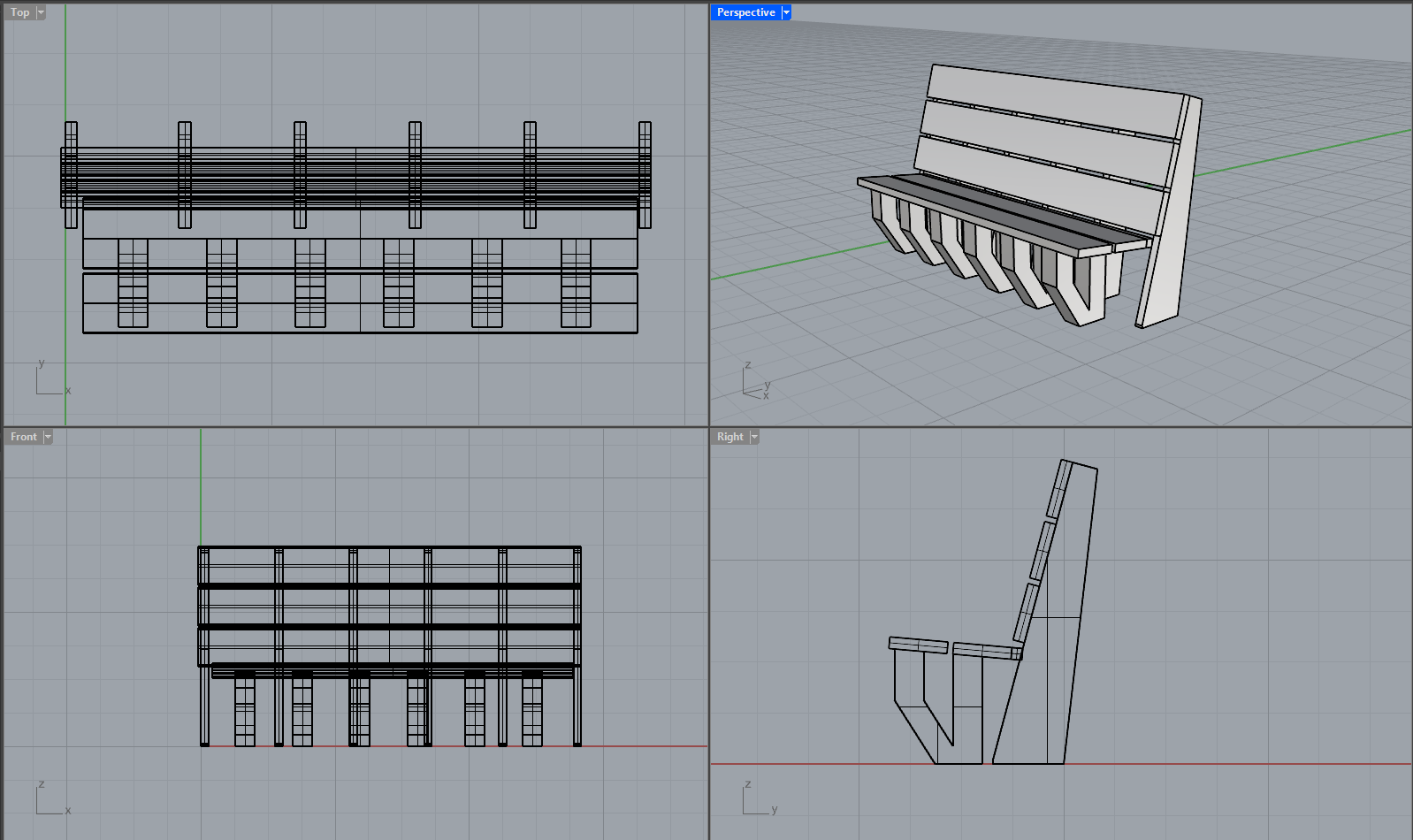This screenshot has height=840, width=1413.
Task: Select the leftmost seat leg in Top viewport
Action: [133, 283]
